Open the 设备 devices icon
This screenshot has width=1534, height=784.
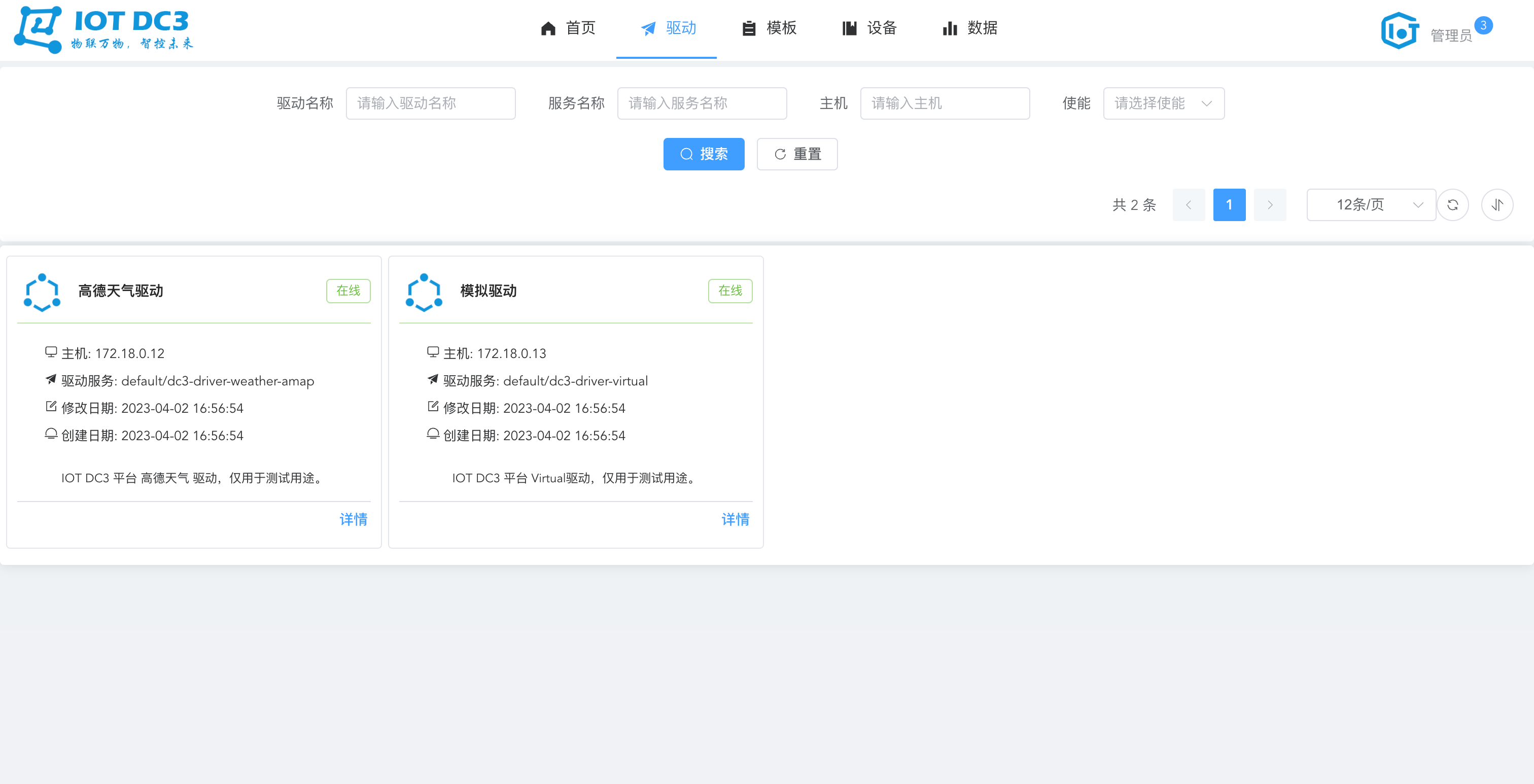[849, 28]
